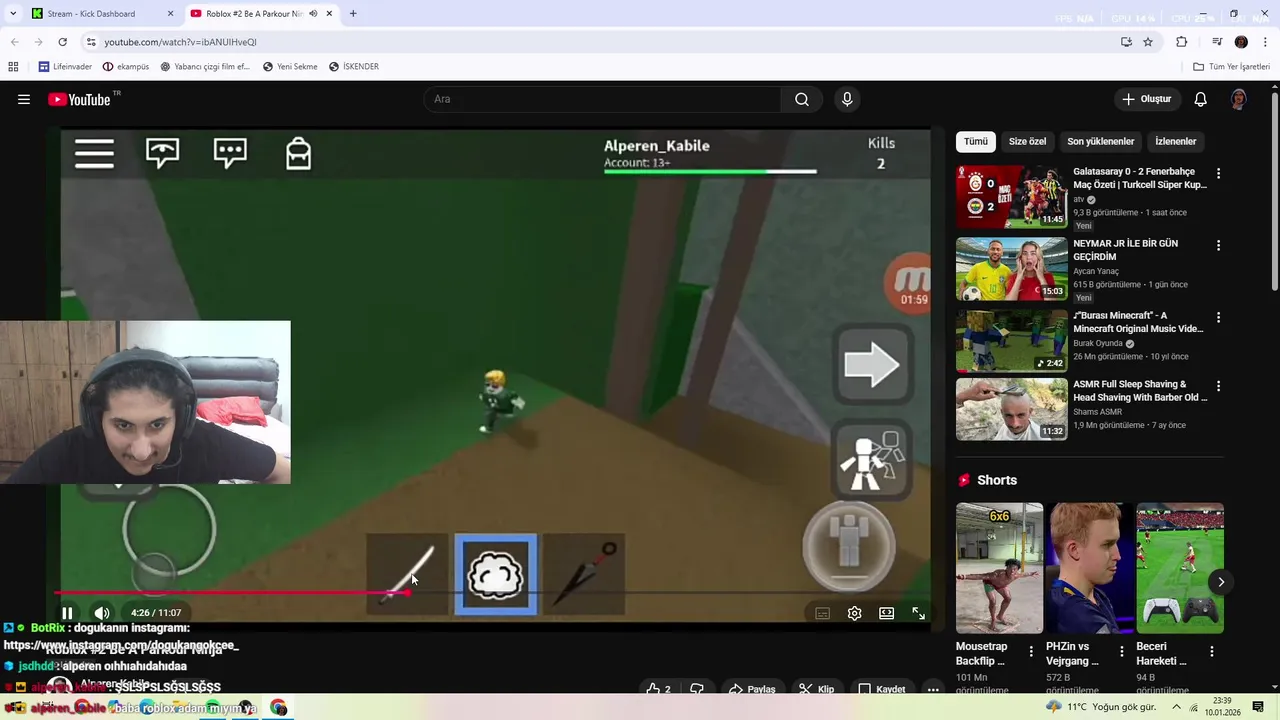
Task: Open the tab search dropdown arrow
Action: click(x=13, y=14)
